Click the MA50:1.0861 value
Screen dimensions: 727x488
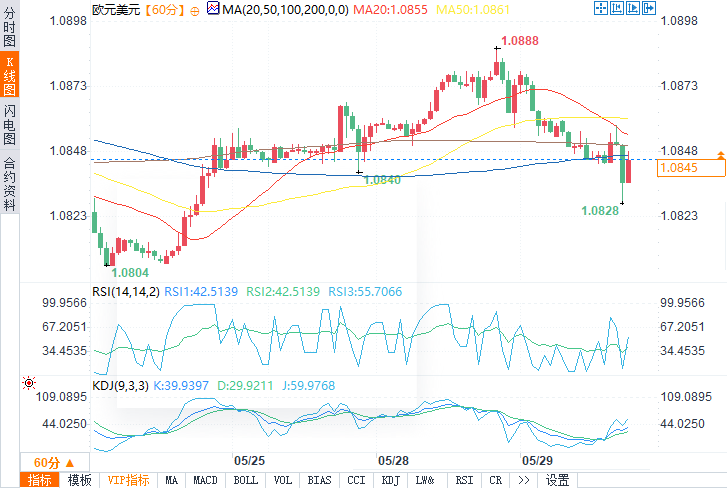[473, 10]
